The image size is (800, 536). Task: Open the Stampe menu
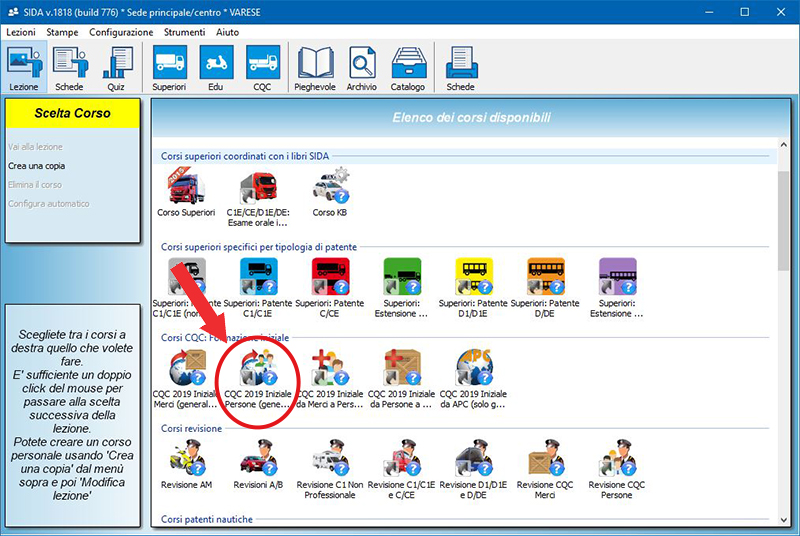tap(62, 32)
